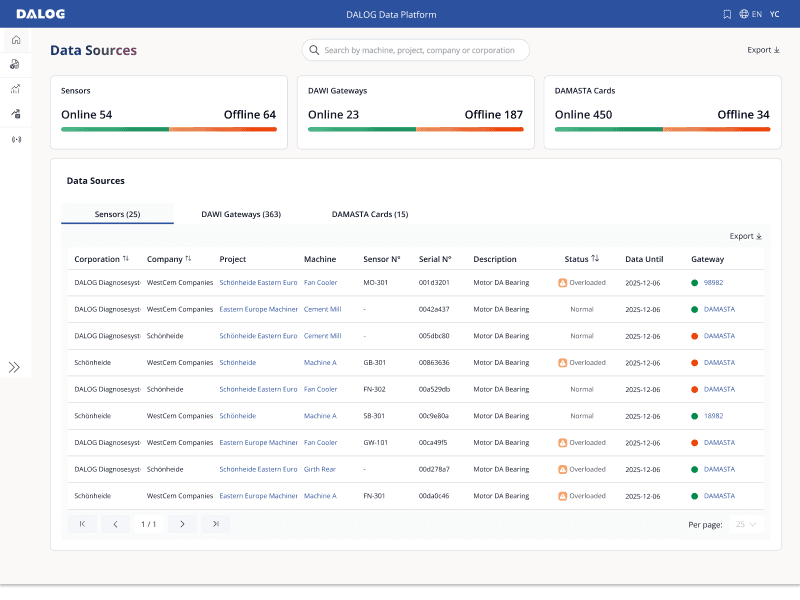Open the Fan Cooler machine link for sensor MO-301
The height and width of the screenshot is (600, 800).
tap(320, 283)
